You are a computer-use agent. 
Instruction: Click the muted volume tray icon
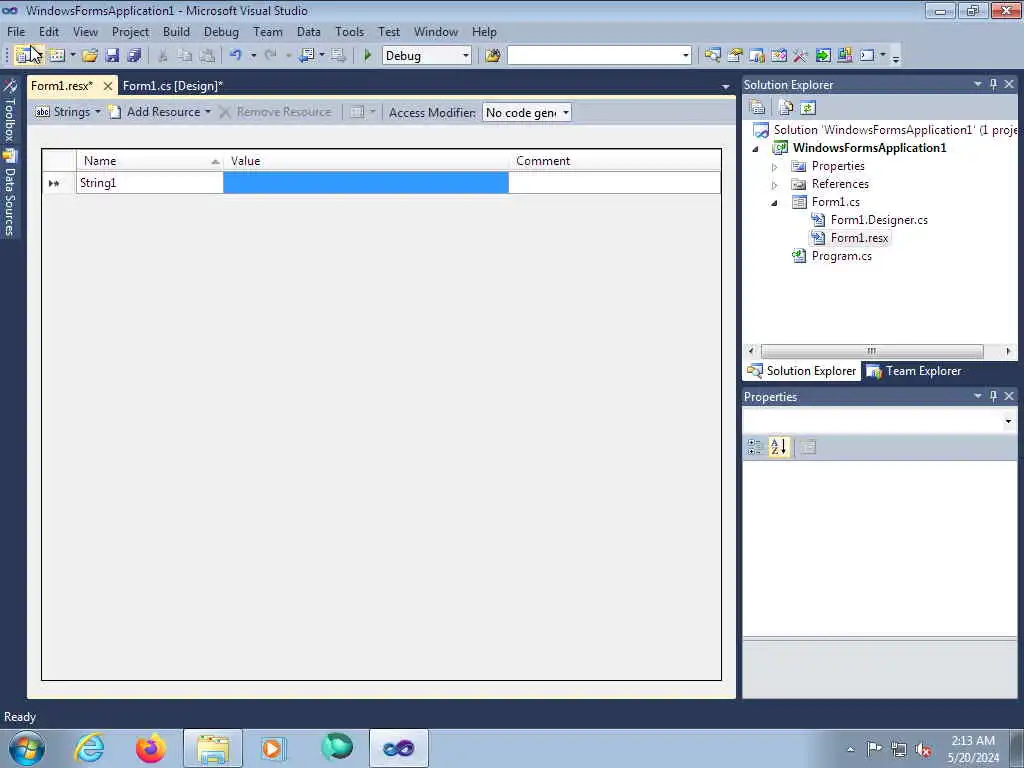pos(923,749)
